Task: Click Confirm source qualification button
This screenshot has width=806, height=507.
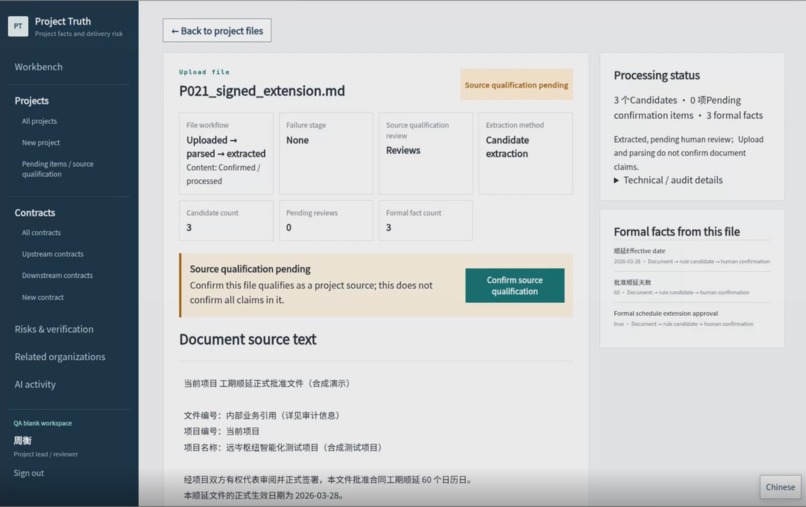Action: coord(515,285)
